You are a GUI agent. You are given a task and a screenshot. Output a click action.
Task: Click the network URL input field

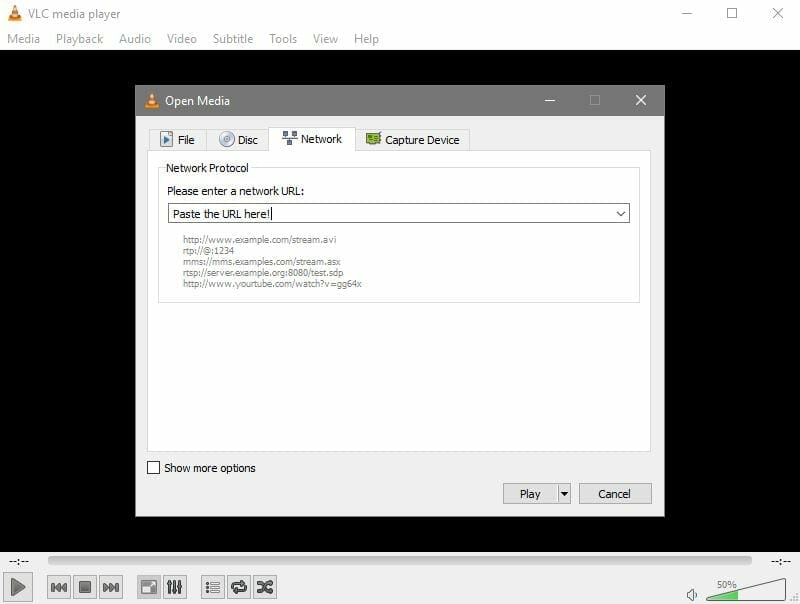pyautogui.click(x=390, y=213)
